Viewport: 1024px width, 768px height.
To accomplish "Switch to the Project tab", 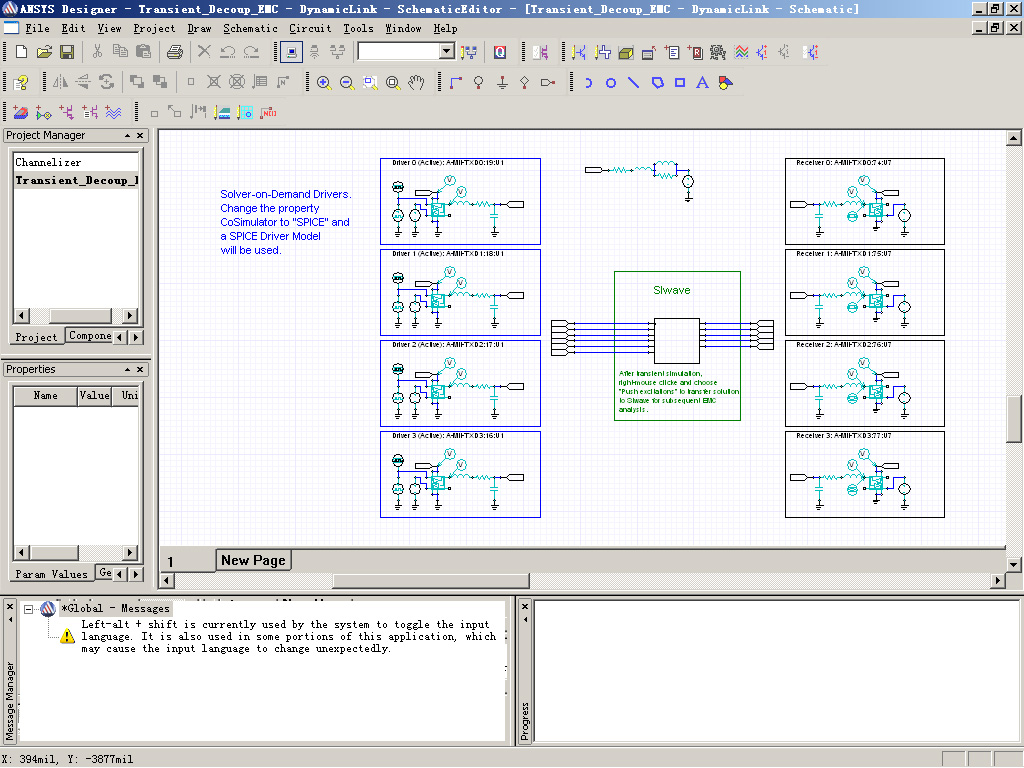I will (37, 337).
